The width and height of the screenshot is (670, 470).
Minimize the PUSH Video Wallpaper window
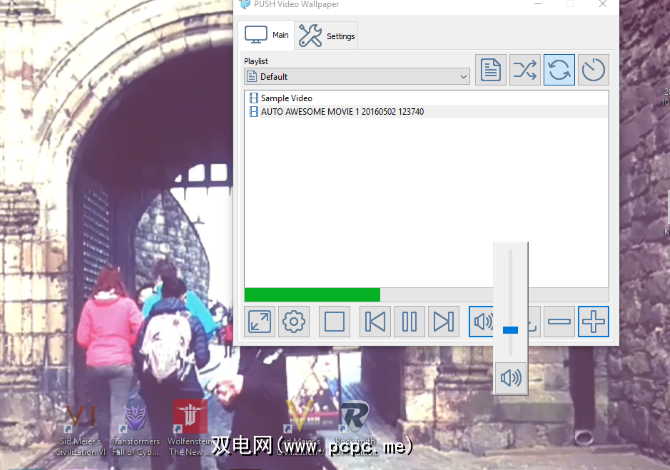(x=538, y=4)
